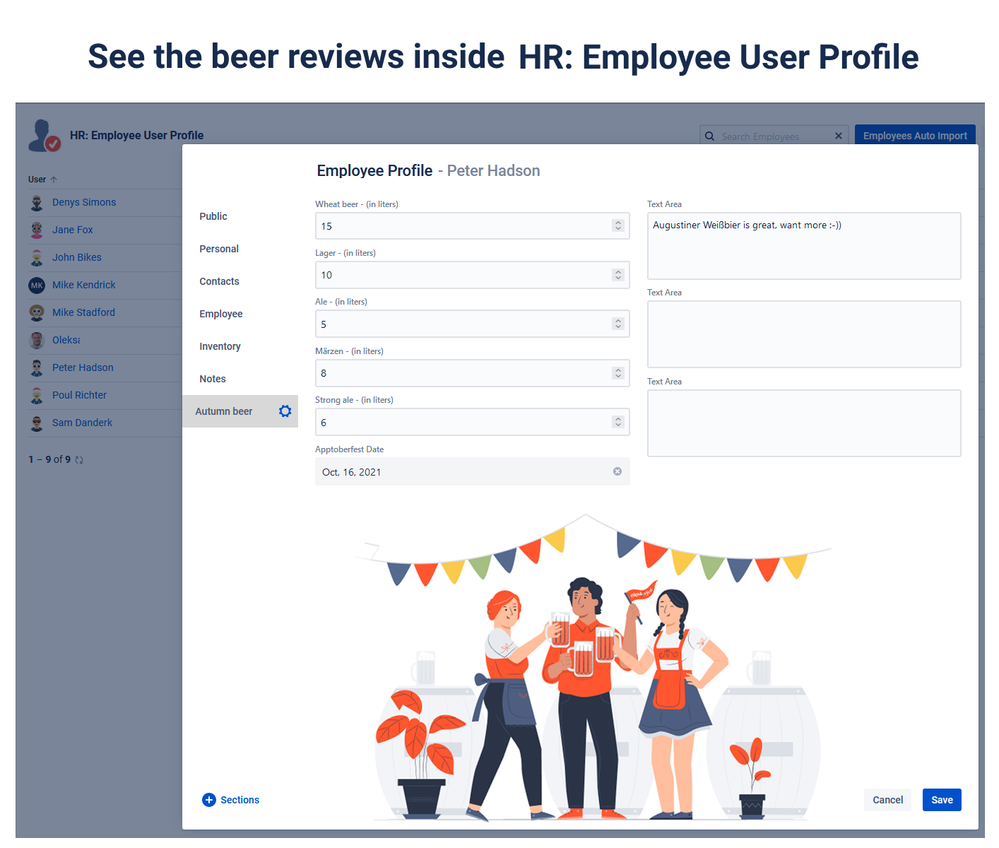Image resolution: width=999 pixels, height=848 pixels.
Task: Click the Oleks avatar
Action: tap(37, 340)
